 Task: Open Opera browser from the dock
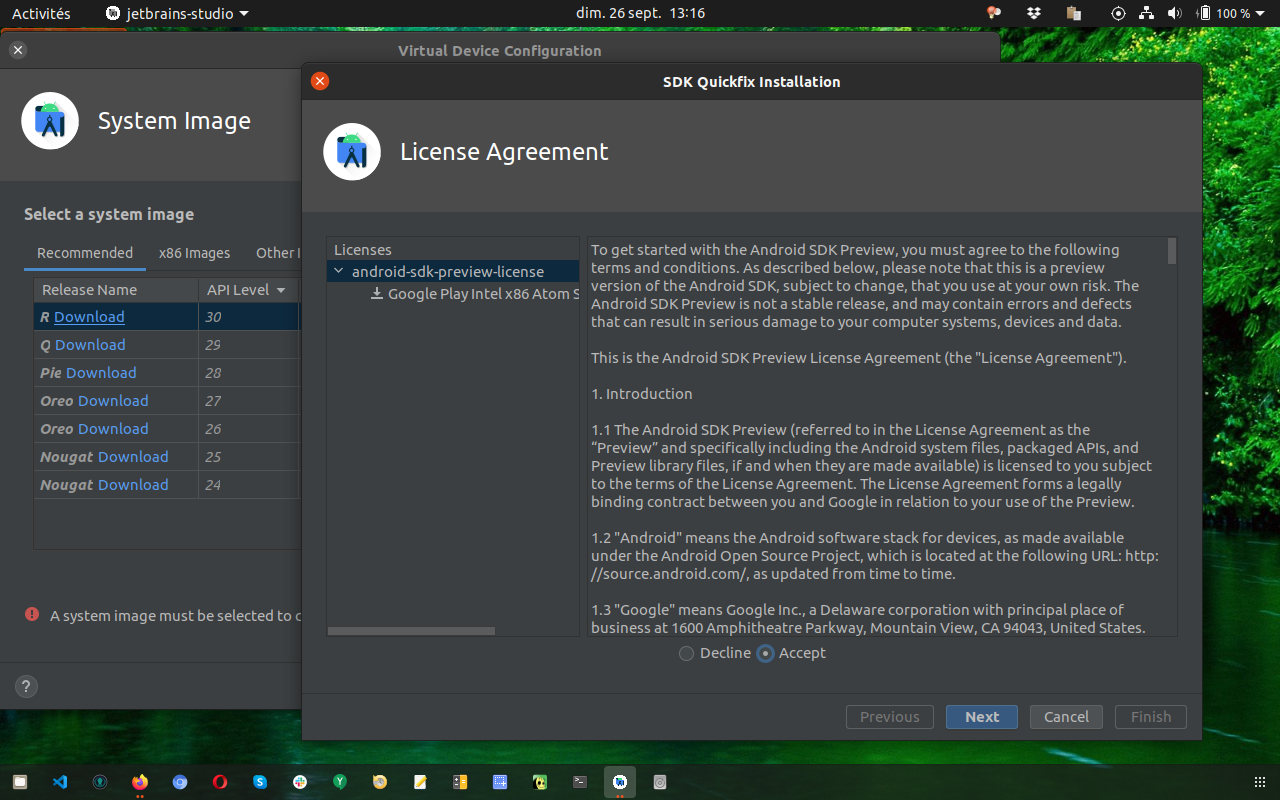point(220,782)
